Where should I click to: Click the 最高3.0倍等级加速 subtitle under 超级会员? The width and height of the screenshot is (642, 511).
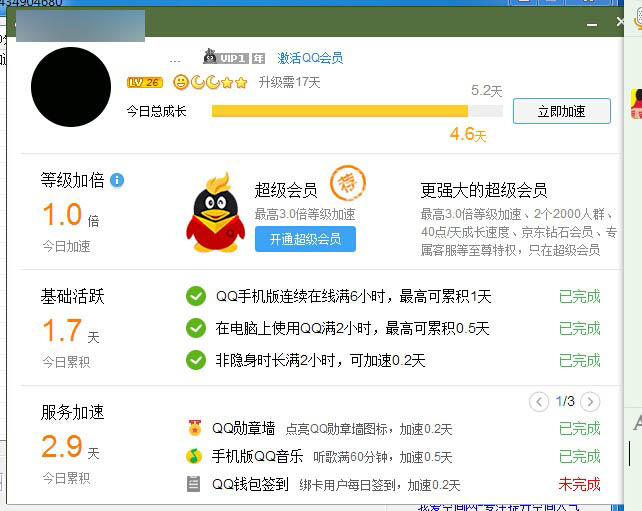[305, 214]
